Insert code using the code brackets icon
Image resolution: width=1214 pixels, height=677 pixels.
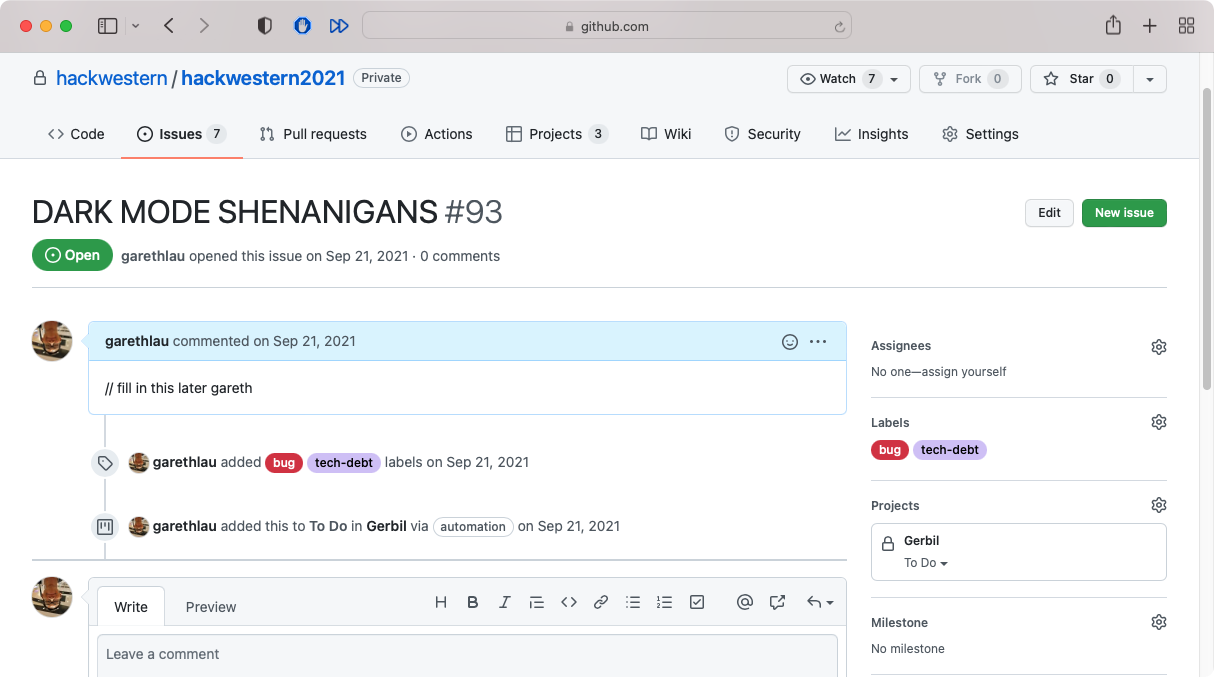tap(569, 602)
